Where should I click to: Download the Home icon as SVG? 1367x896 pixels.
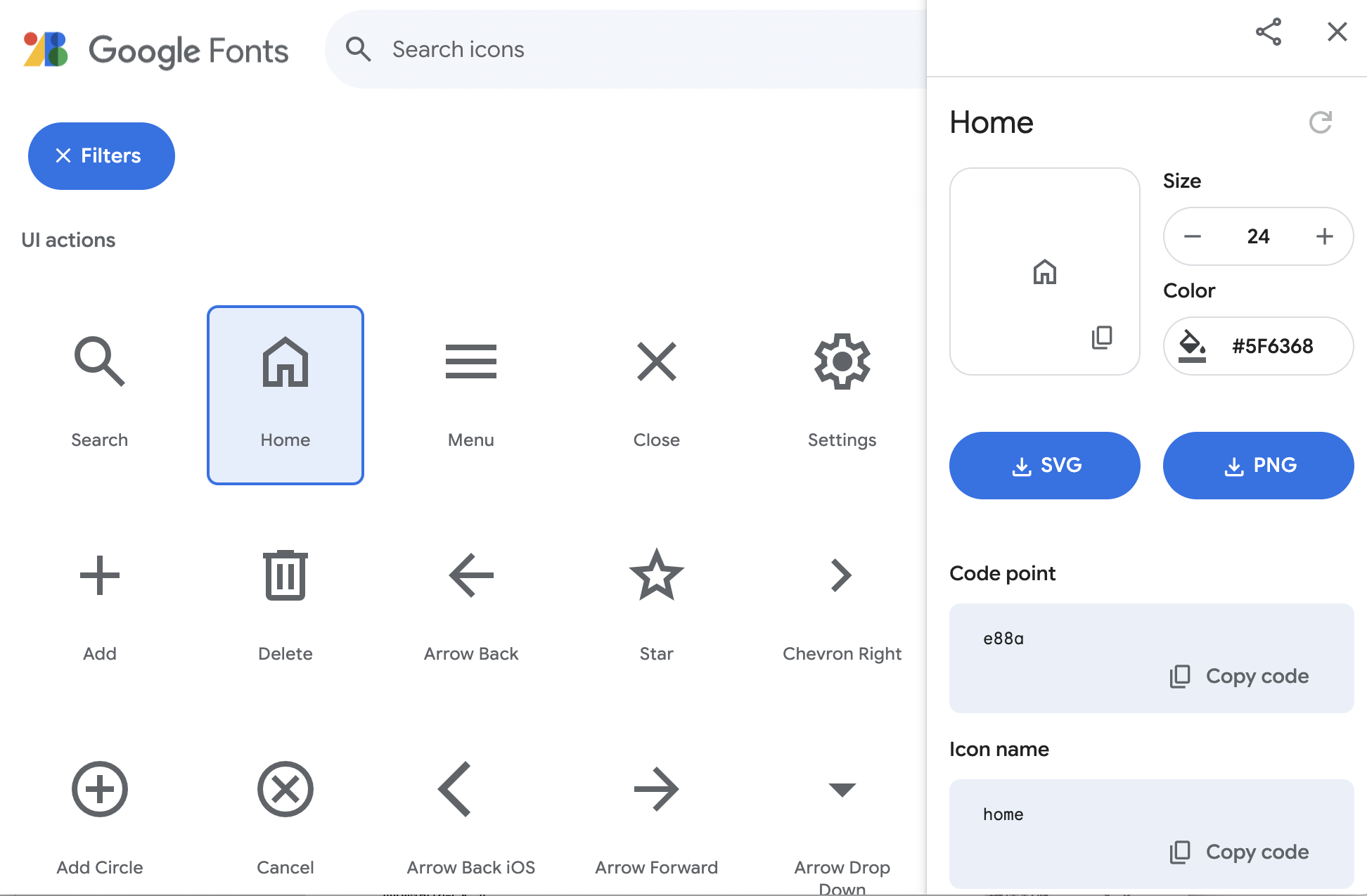click(x=1044, y=466)
